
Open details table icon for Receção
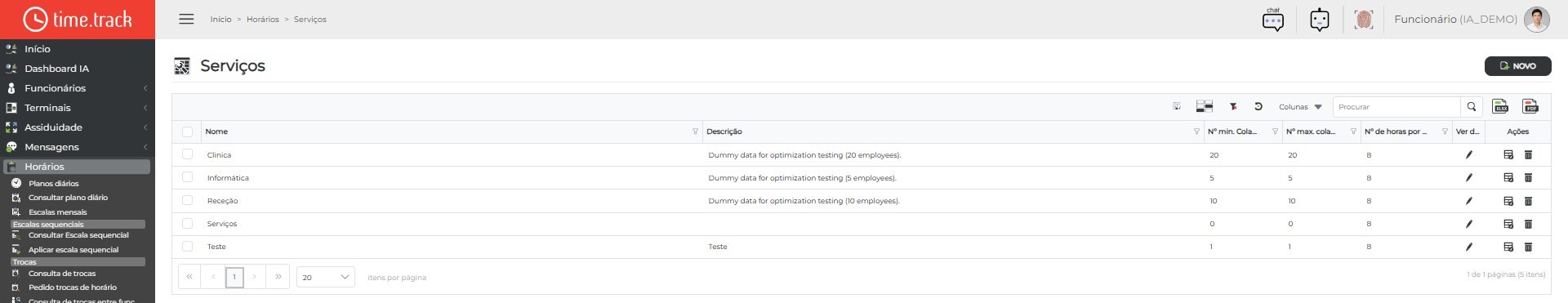tap(1508, 200)
